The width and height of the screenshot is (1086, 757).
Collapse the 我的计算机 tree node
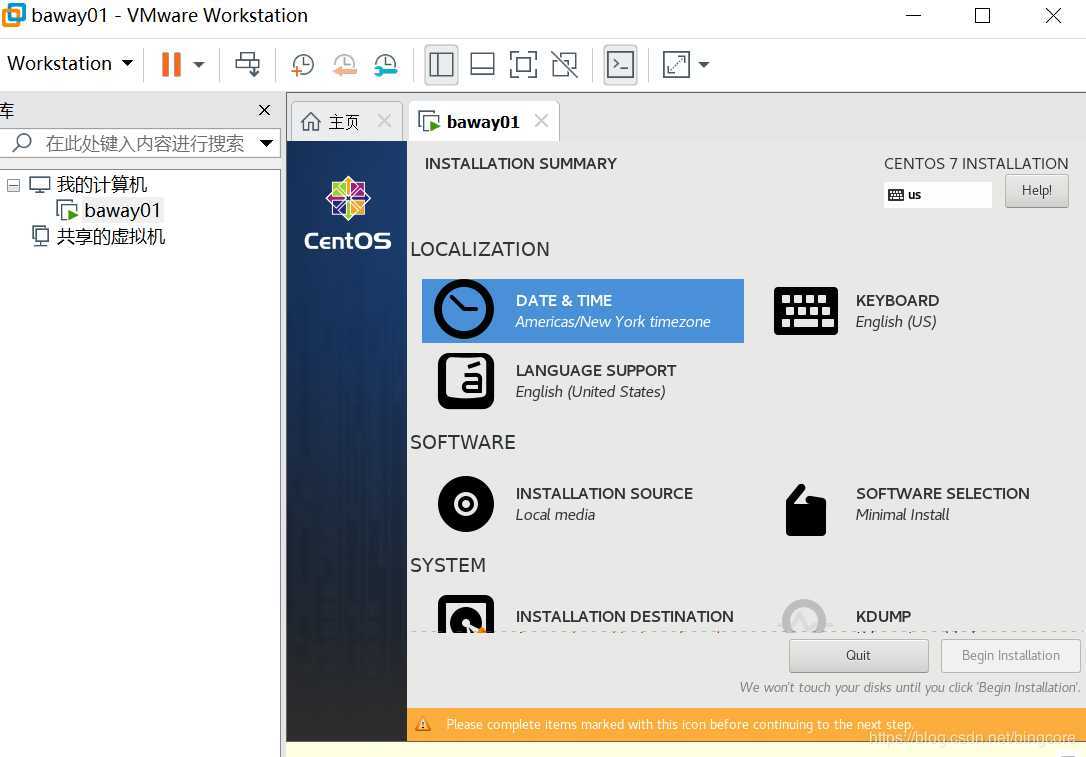point(13,185)
